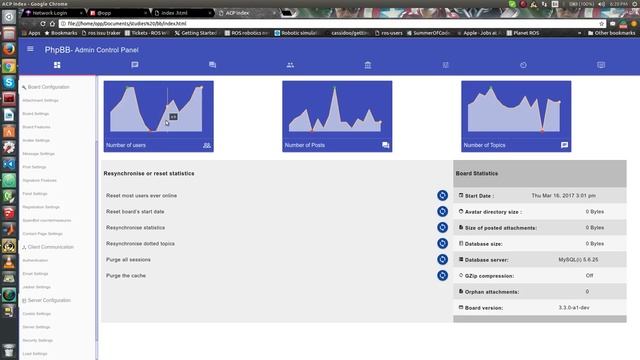Select the dashboard grid tab icon
This screenshot has height=360, width=640.
(x=57, y=65)
